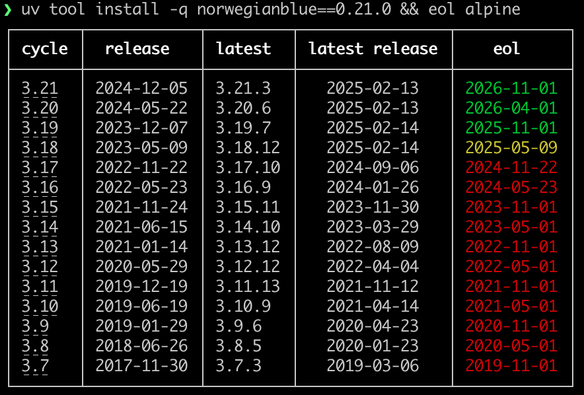
Task: Open the cycle 3.13 link
Action: pos(40,247)
